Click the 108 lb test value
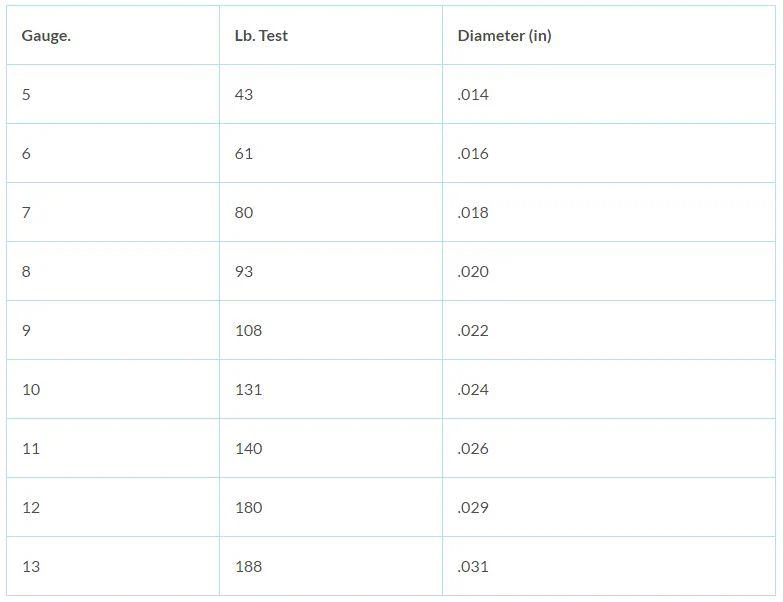 click(x=248, y=331)
